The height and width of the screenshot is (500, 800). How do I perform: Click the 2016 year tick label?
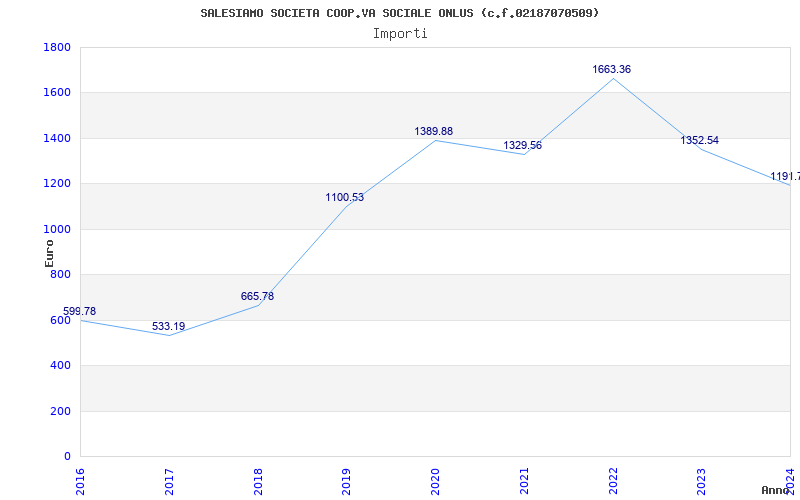click(x=81, y=481)
